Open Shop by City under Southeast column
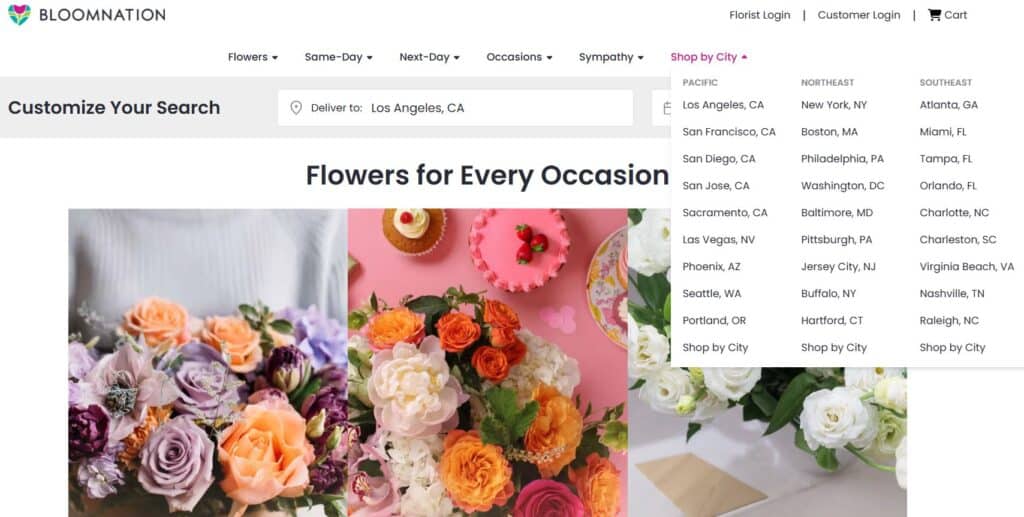The height and width of the screenshot is (517, 1024). (x=952, y=347)
